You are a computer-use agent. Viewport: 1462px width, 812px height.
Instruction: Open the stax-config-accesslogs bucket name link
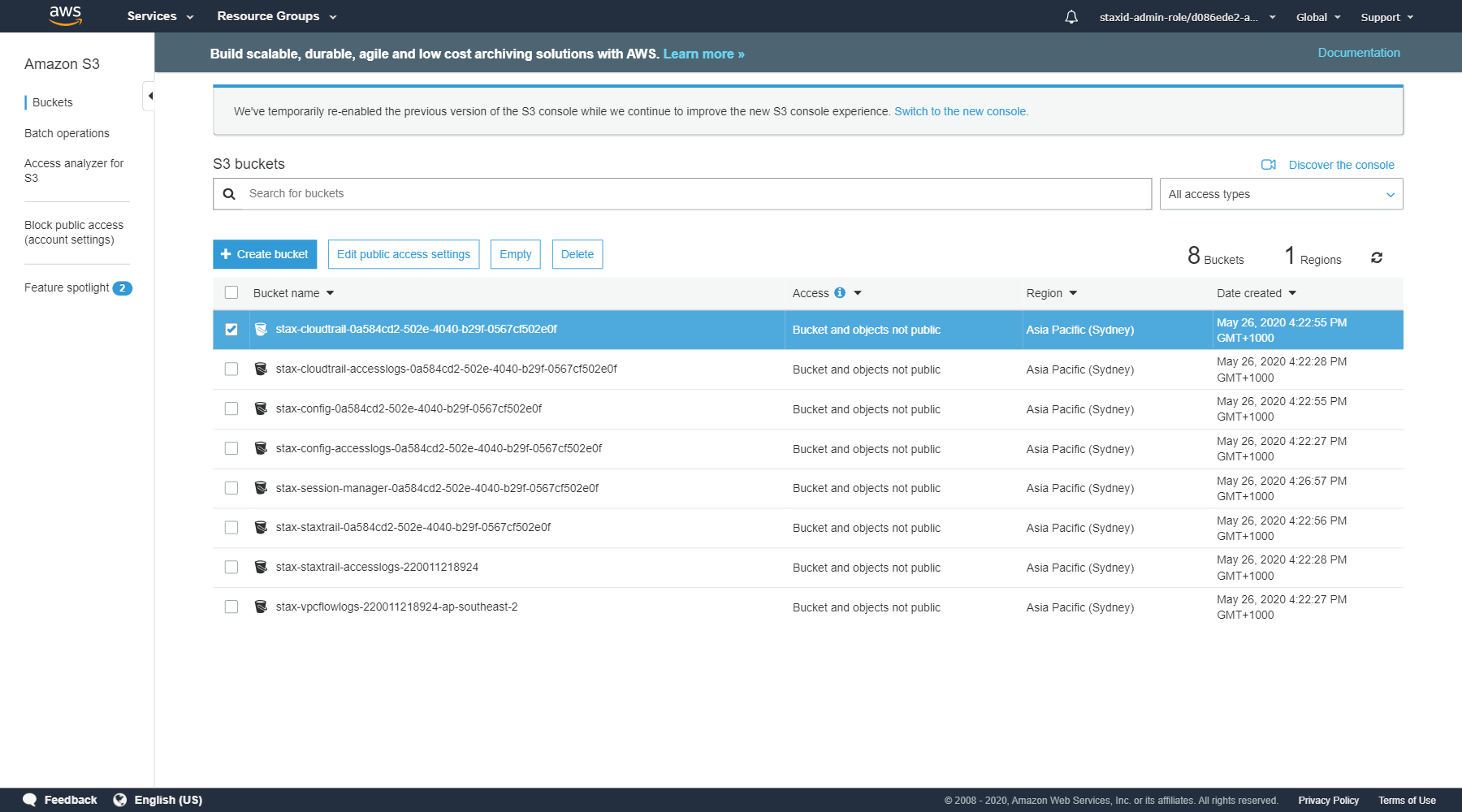439,448
